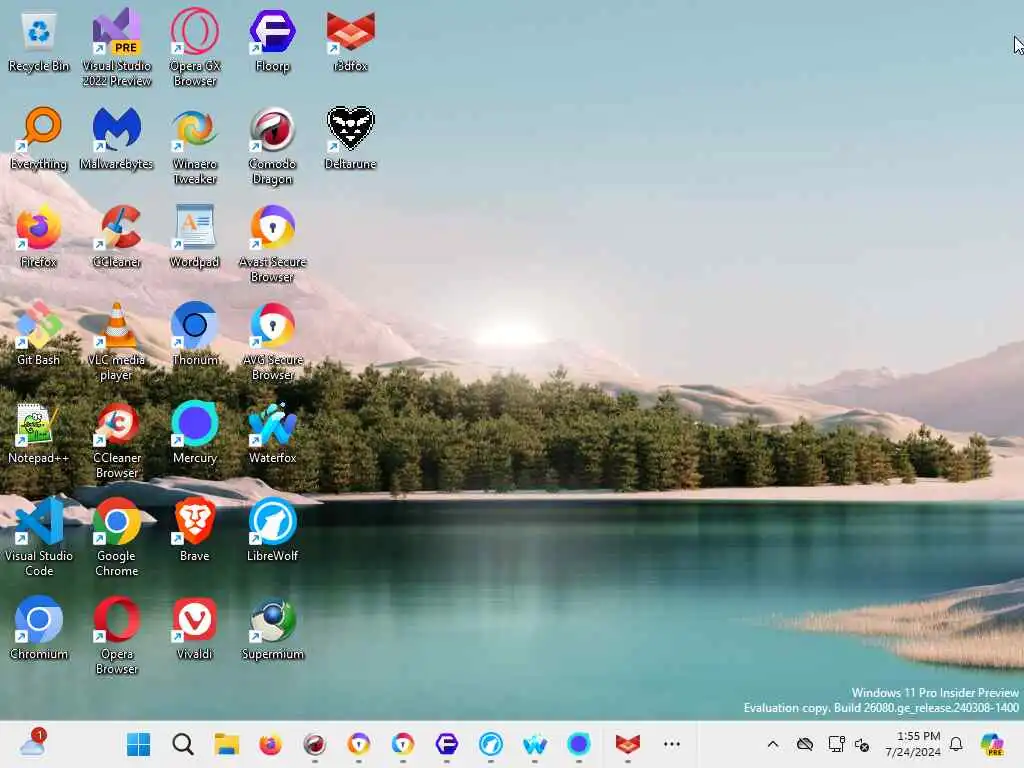Open Comodo Dragon from the taskbar
The image size is (1024, 768).
tap(315, 744)
